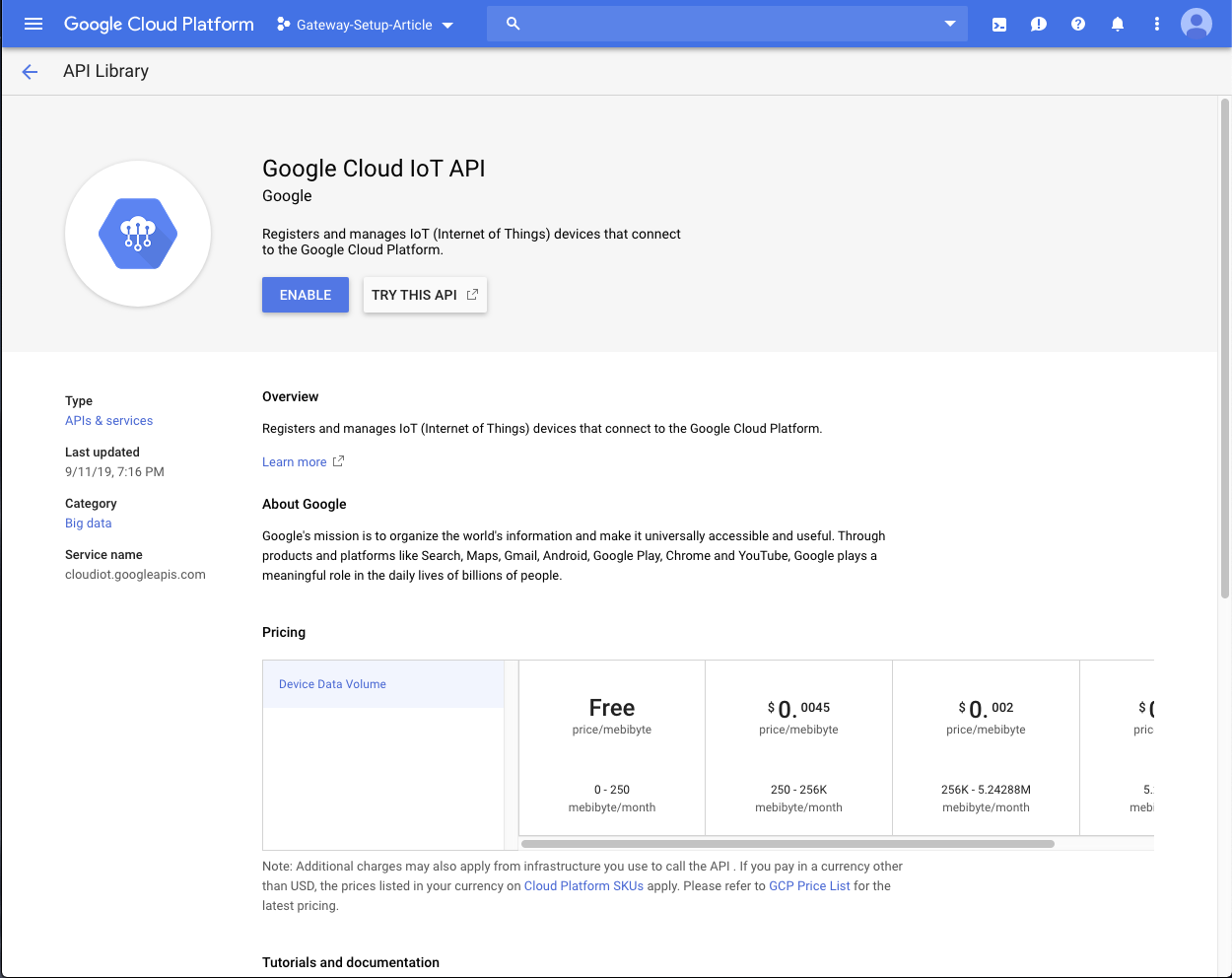
Task: Open TRY THIS API
Action: tap(425, 294)
